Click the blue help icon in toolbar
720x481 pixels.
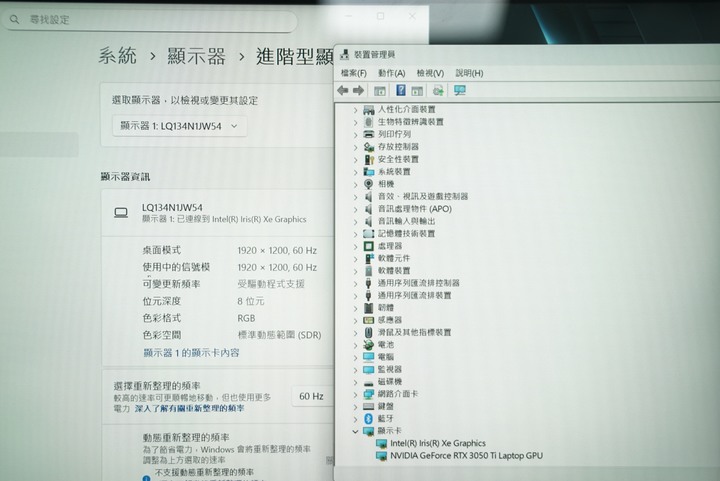pos(400,90)
